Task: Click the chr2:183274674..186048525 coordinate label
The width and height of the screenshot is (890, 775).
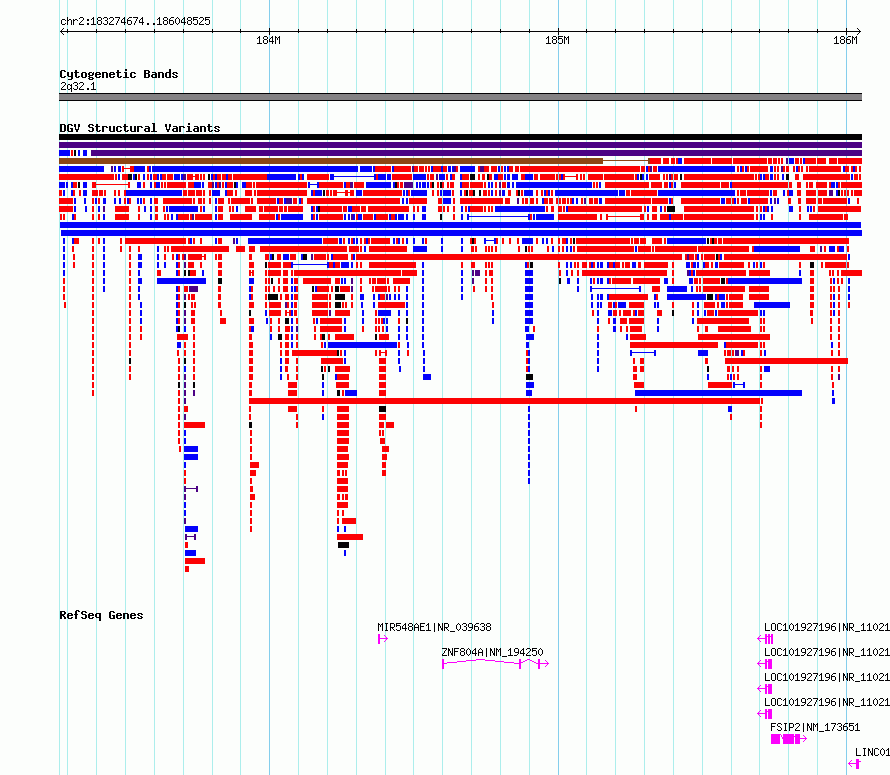Action: click(x=135, y=21)
